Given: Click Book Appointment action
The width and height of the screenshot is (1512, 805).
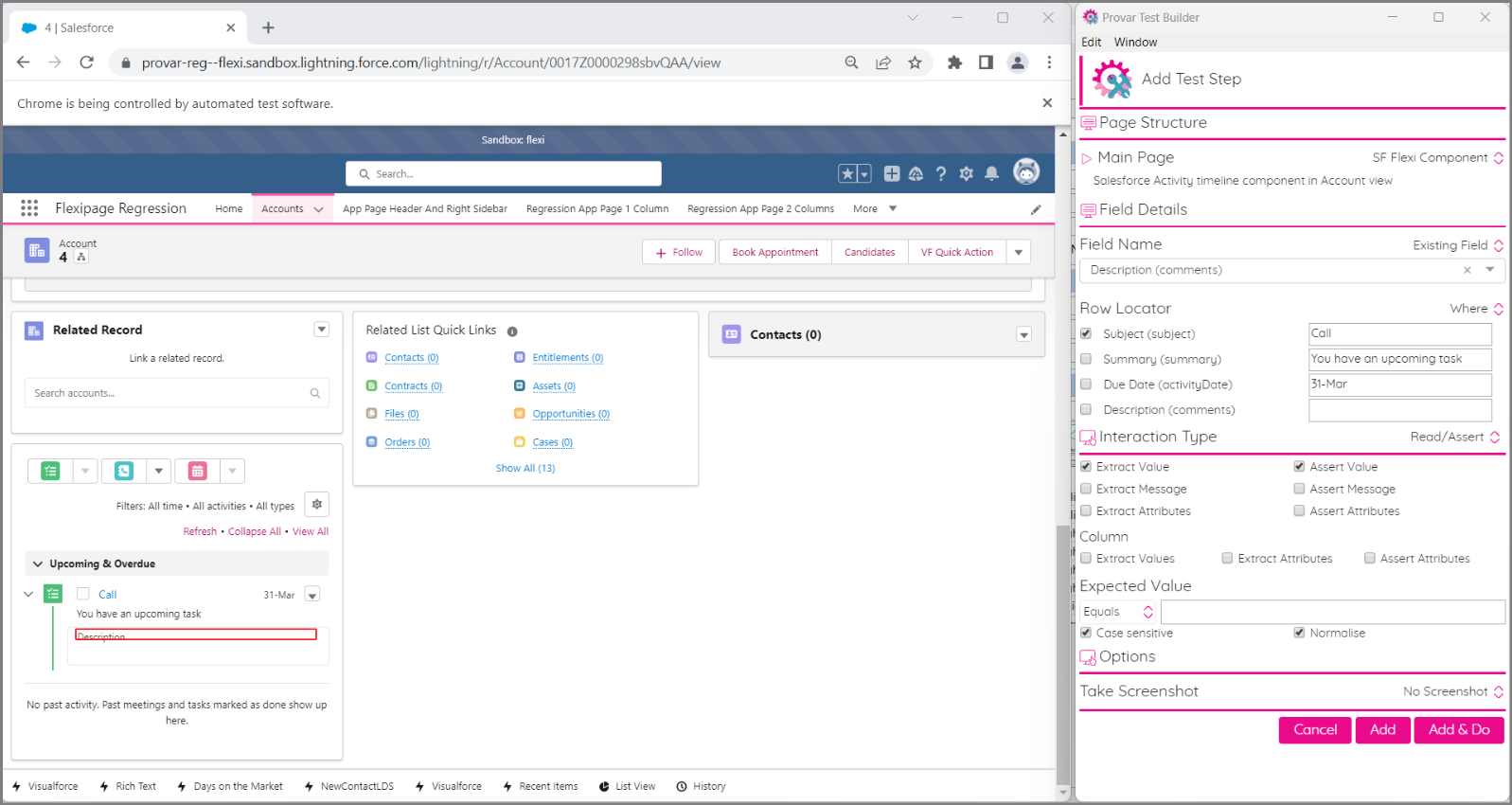Looking at the screenshot, I should pos(775,252).
